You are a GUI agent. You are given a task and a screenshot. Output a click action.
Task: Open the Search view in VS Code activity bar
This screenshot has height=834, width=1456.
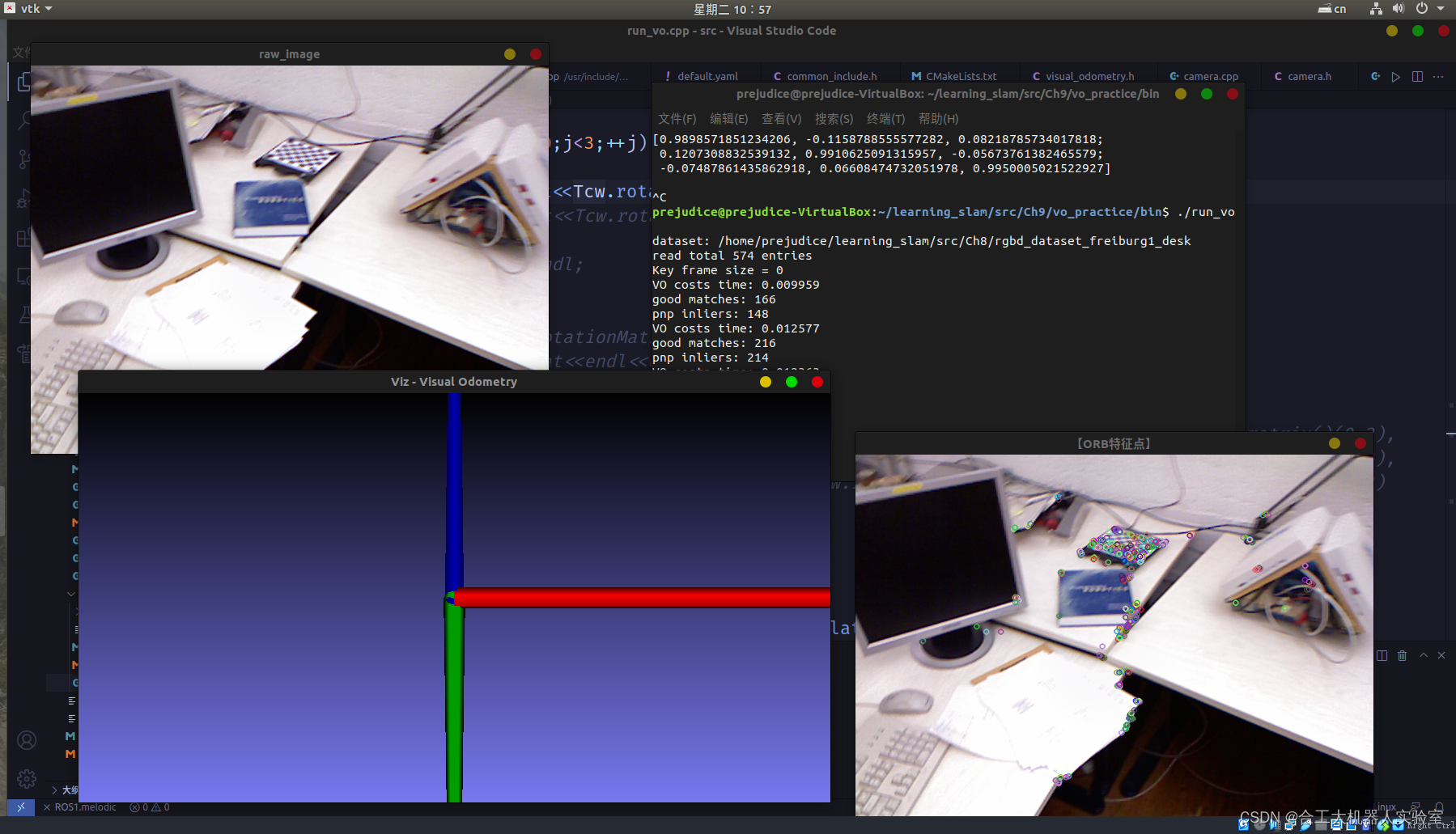click(x=24, y=121)
